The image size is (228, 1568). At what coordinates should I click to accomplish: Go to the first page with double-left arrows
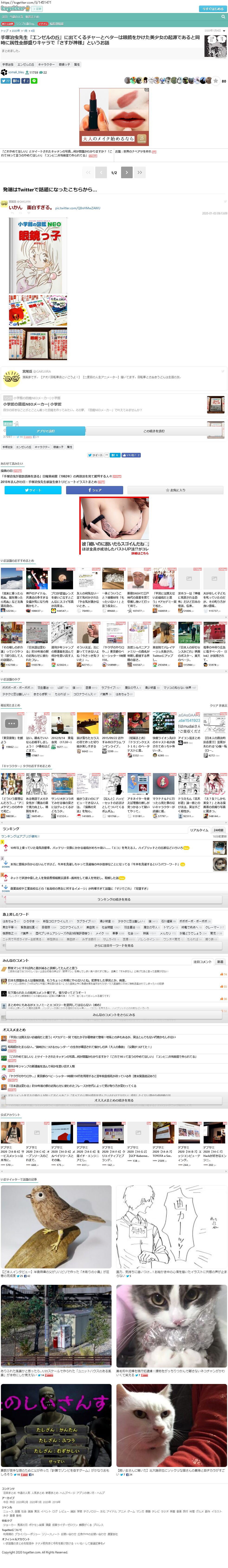pos(88,172)
